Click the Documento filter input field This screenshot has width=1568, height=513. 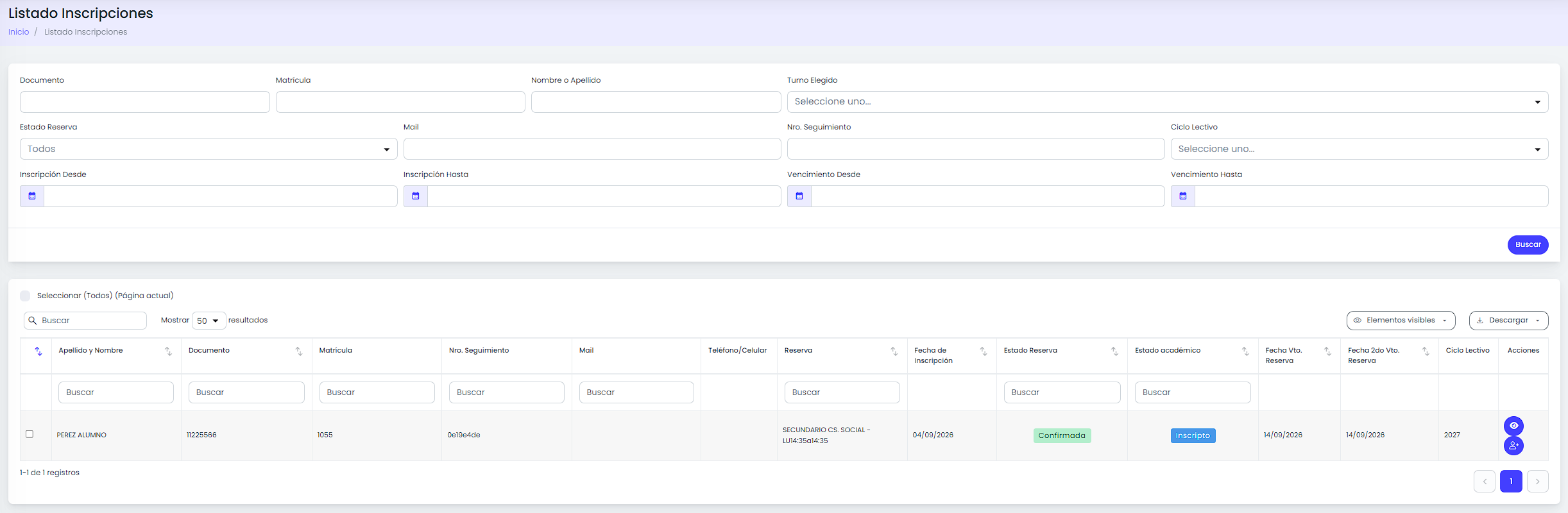point(145,102)
